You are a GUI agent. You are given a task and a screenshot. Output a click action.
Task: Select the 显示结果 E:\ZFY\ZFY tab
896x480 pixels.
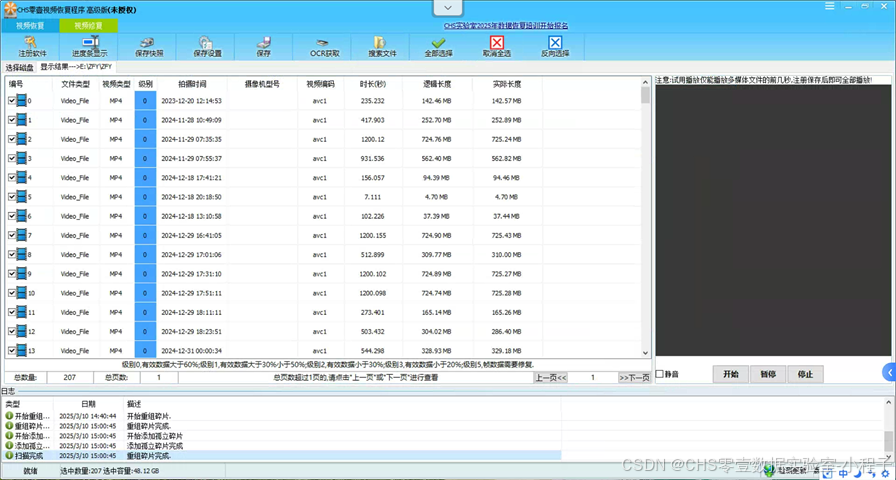(x=75, y=67)
